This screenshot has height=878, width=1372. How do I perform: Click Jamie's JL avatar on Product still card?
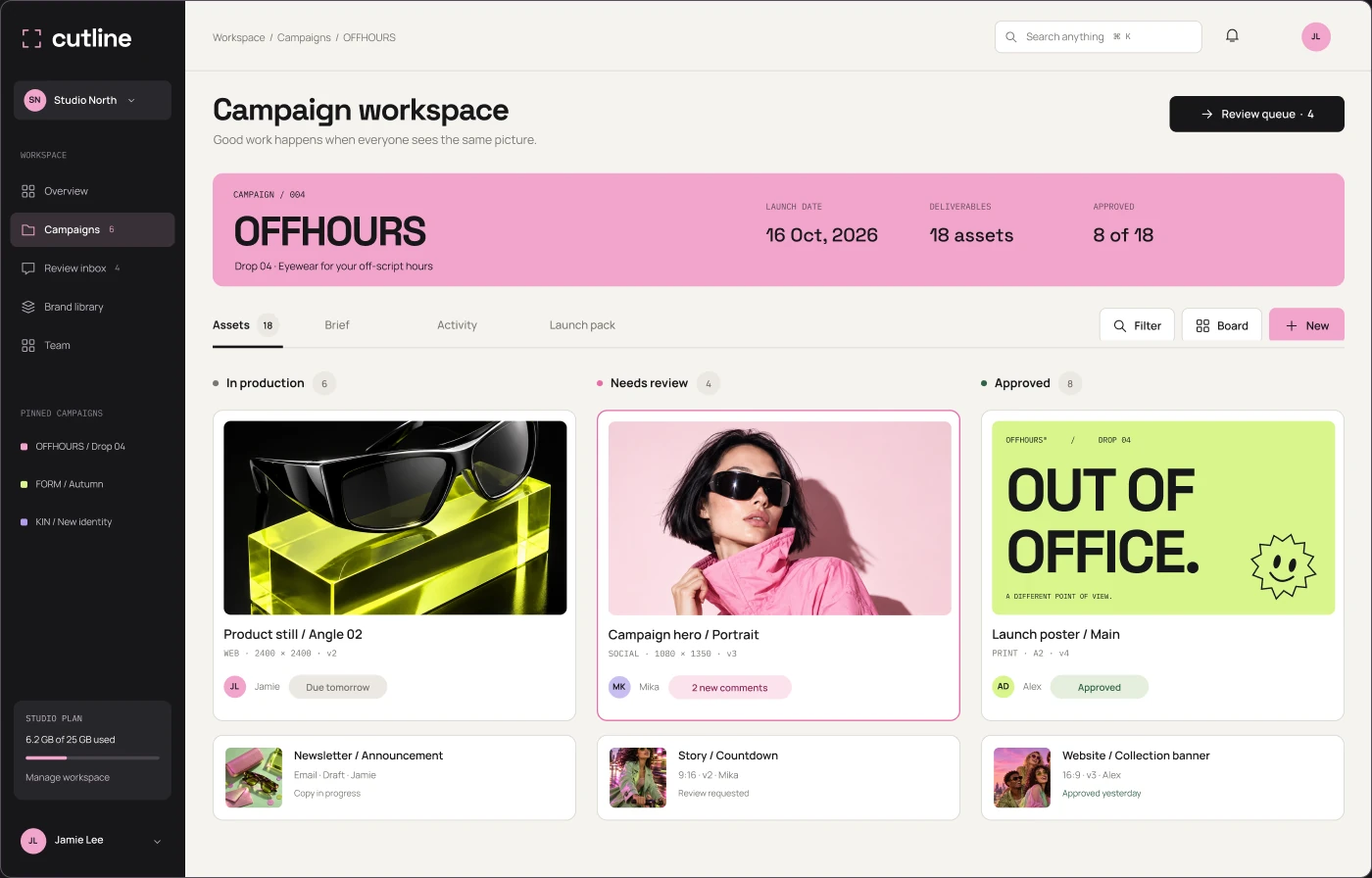click(234, 687)
